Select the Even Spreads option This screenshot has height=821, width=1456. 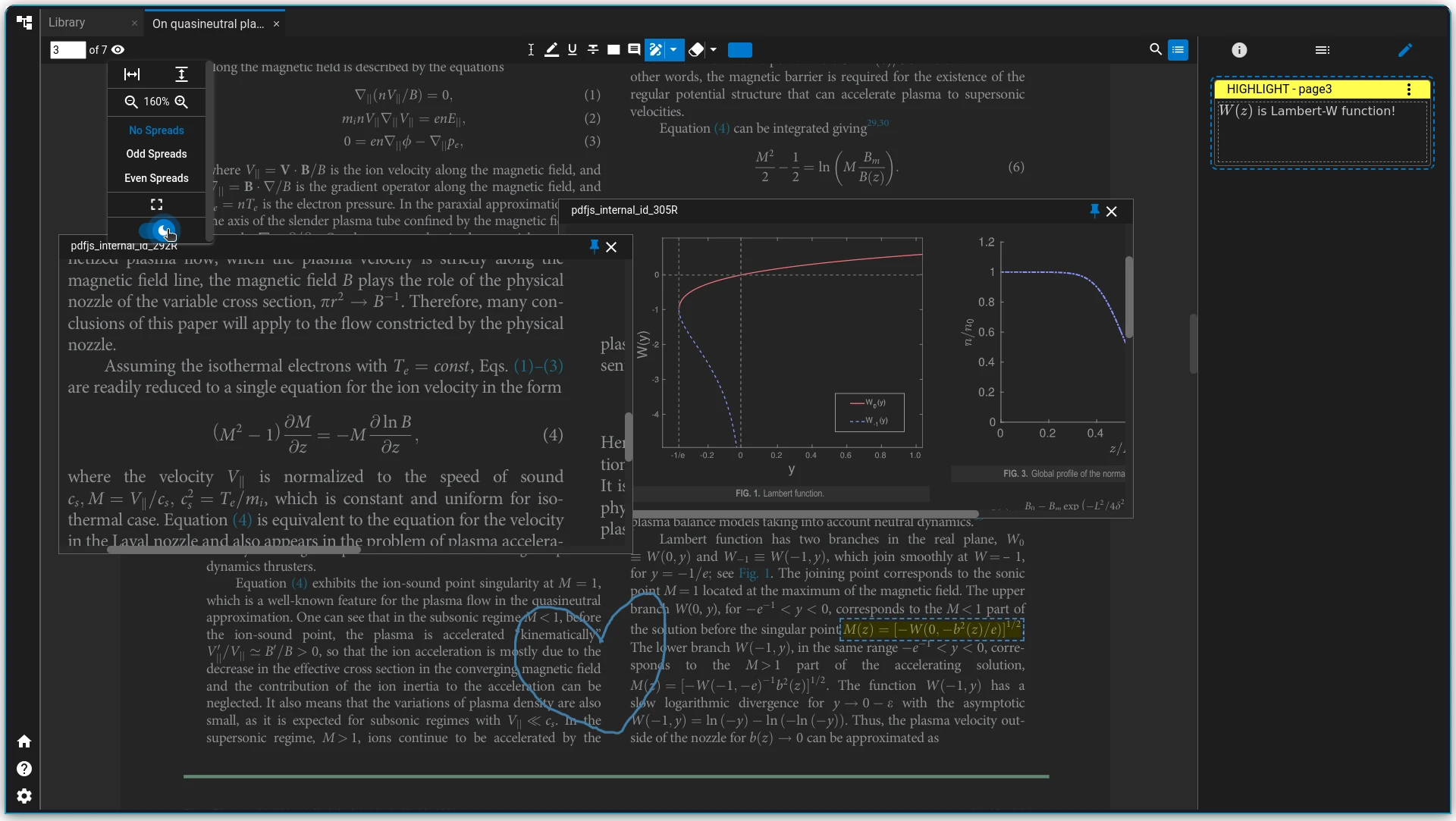[x=156, y=178]
